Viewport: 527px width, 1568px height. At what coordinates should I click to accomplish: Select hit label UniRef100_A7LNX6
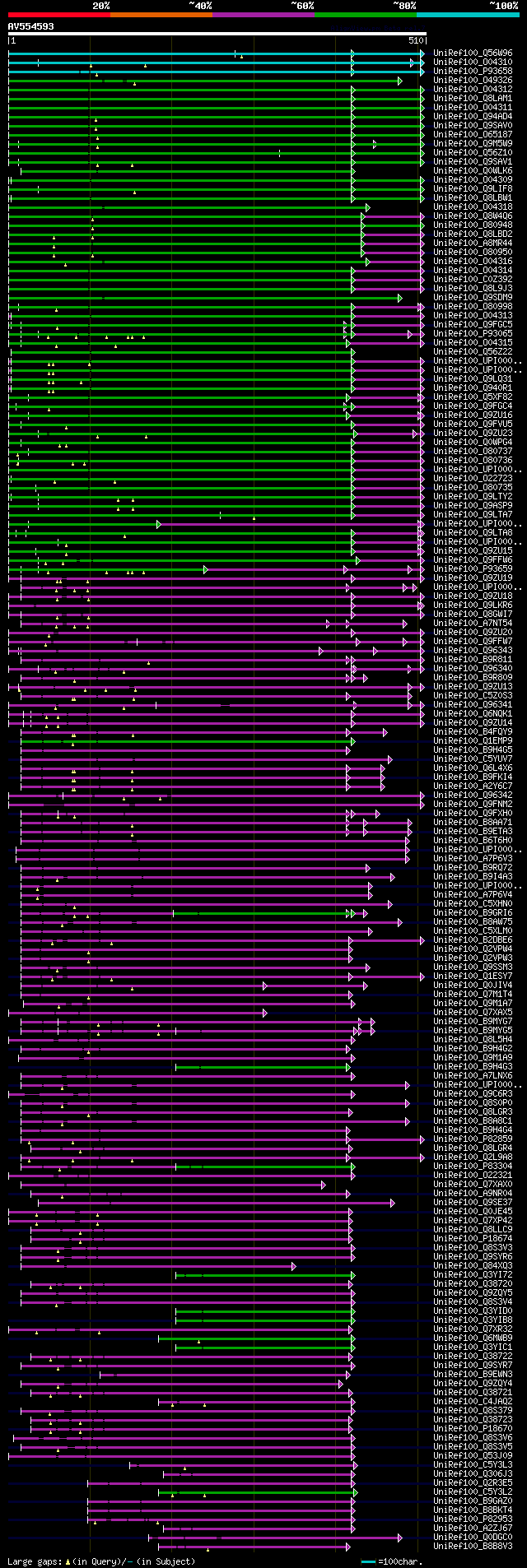(473, 1075)
